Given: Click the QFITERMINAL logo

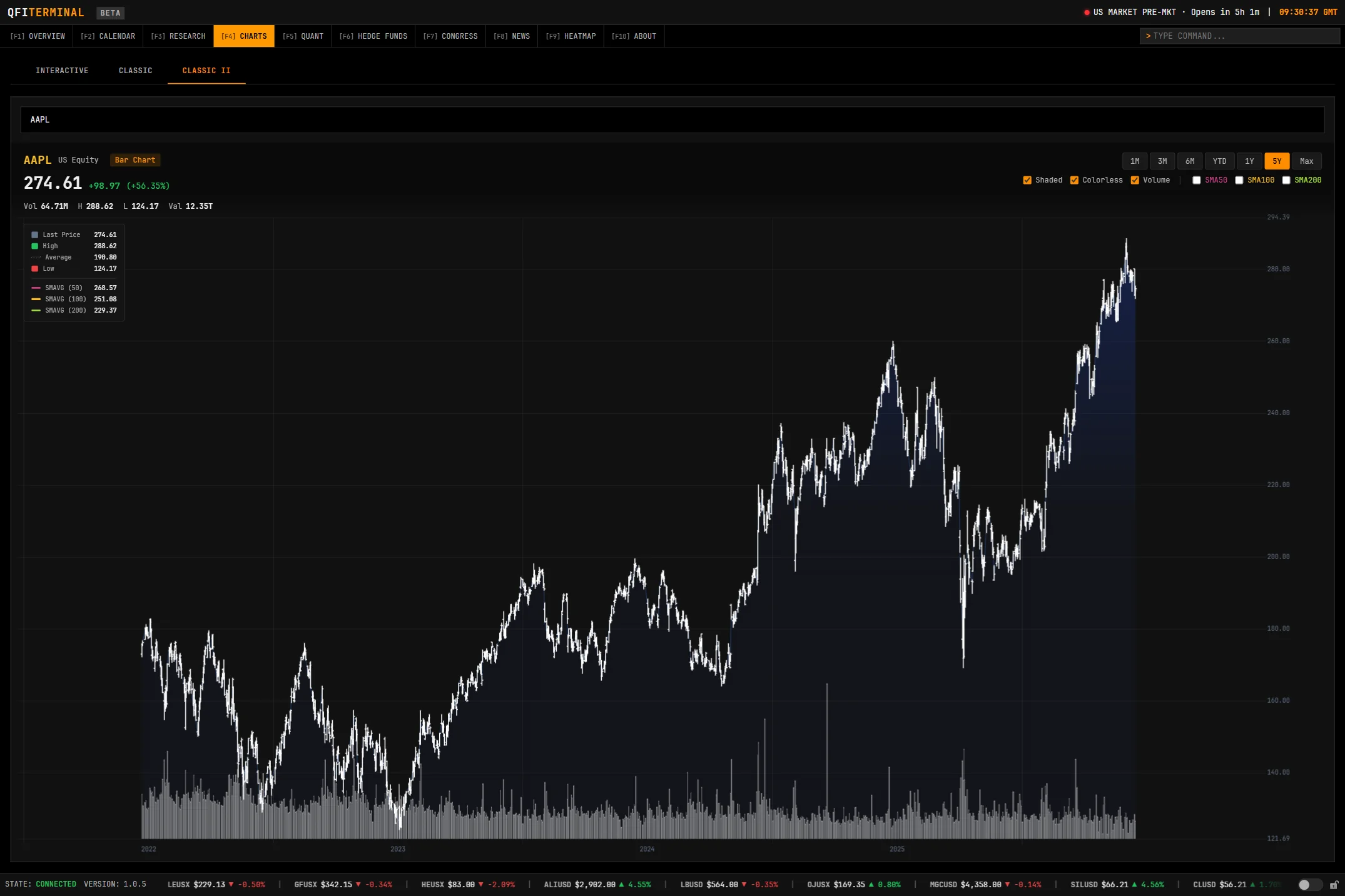Looking at the screenshot, I should point(45,12).
